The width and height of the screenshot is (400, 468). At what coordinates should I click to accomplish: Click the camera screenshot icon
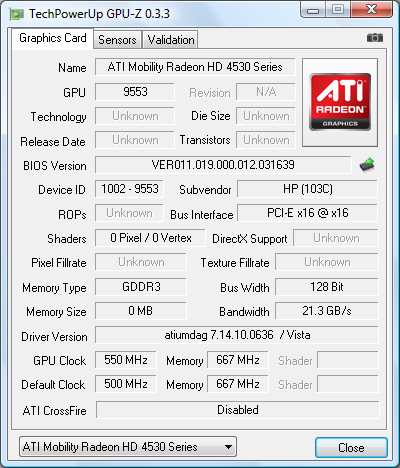[375, 38]
